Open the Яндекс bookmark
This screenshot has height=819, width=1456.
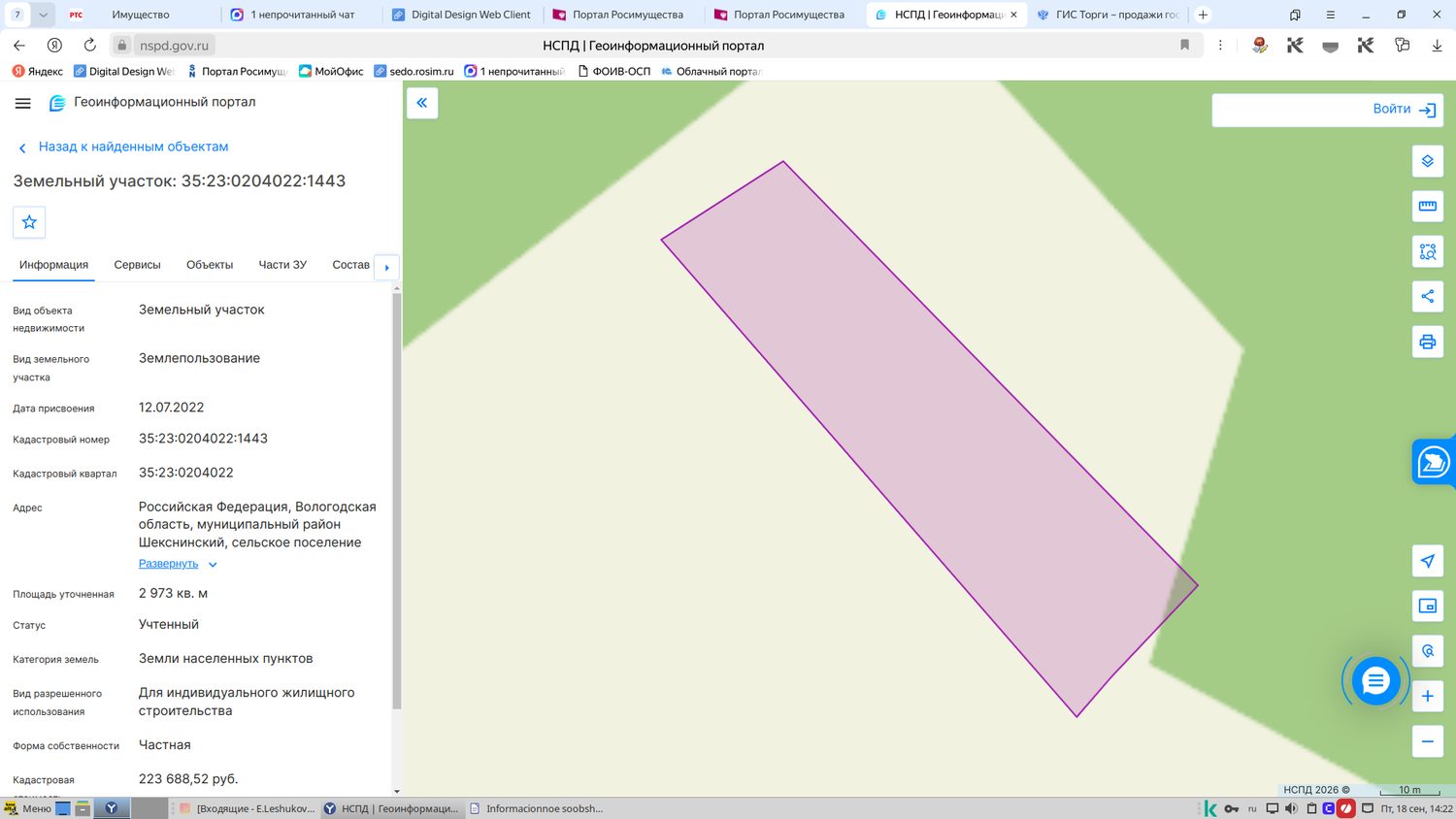point(37,71)
